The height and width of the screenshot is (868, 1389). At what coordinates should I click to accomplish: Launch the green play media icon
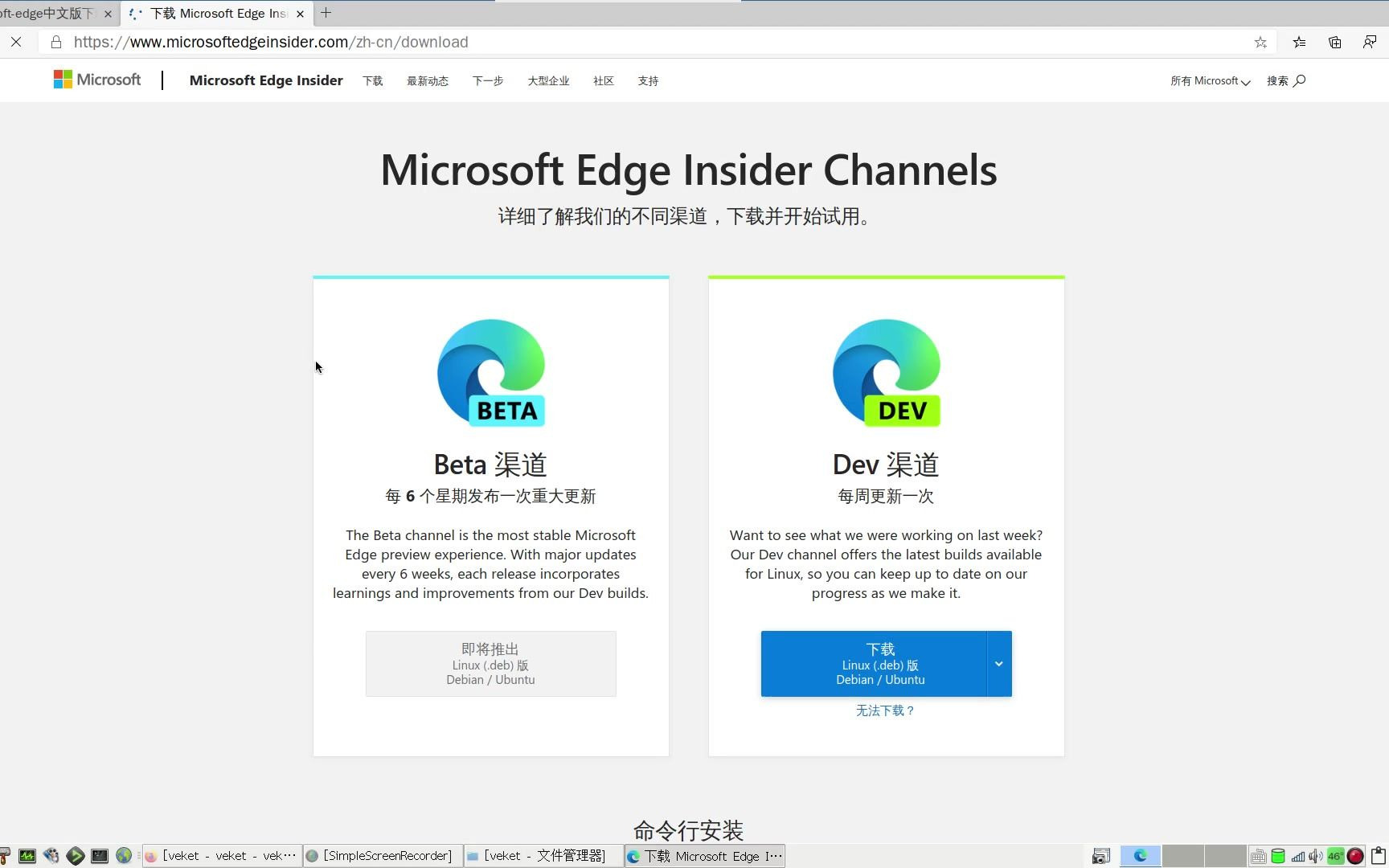76,856
